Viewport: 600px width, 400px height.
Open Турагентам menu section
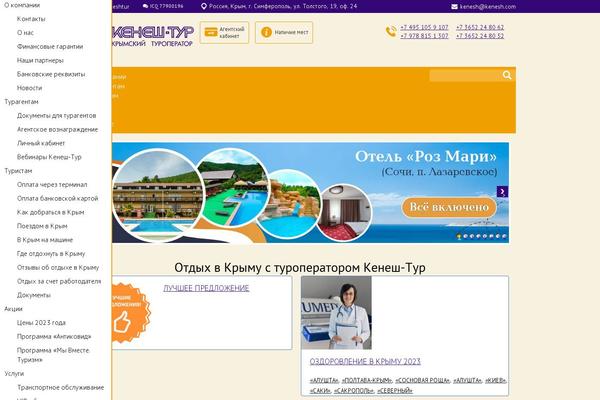pyautogui.click(x=21, y=101)
